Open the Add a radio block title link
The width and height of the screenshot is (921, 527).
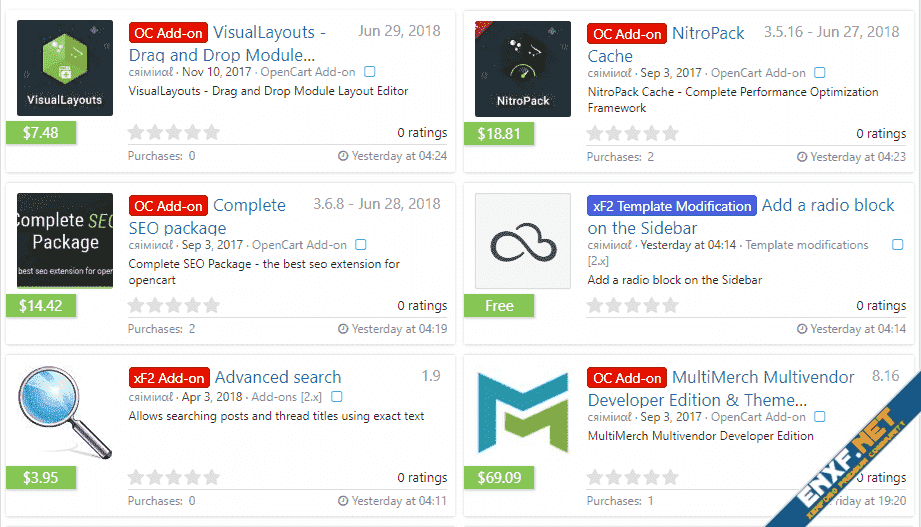point(828,205)
